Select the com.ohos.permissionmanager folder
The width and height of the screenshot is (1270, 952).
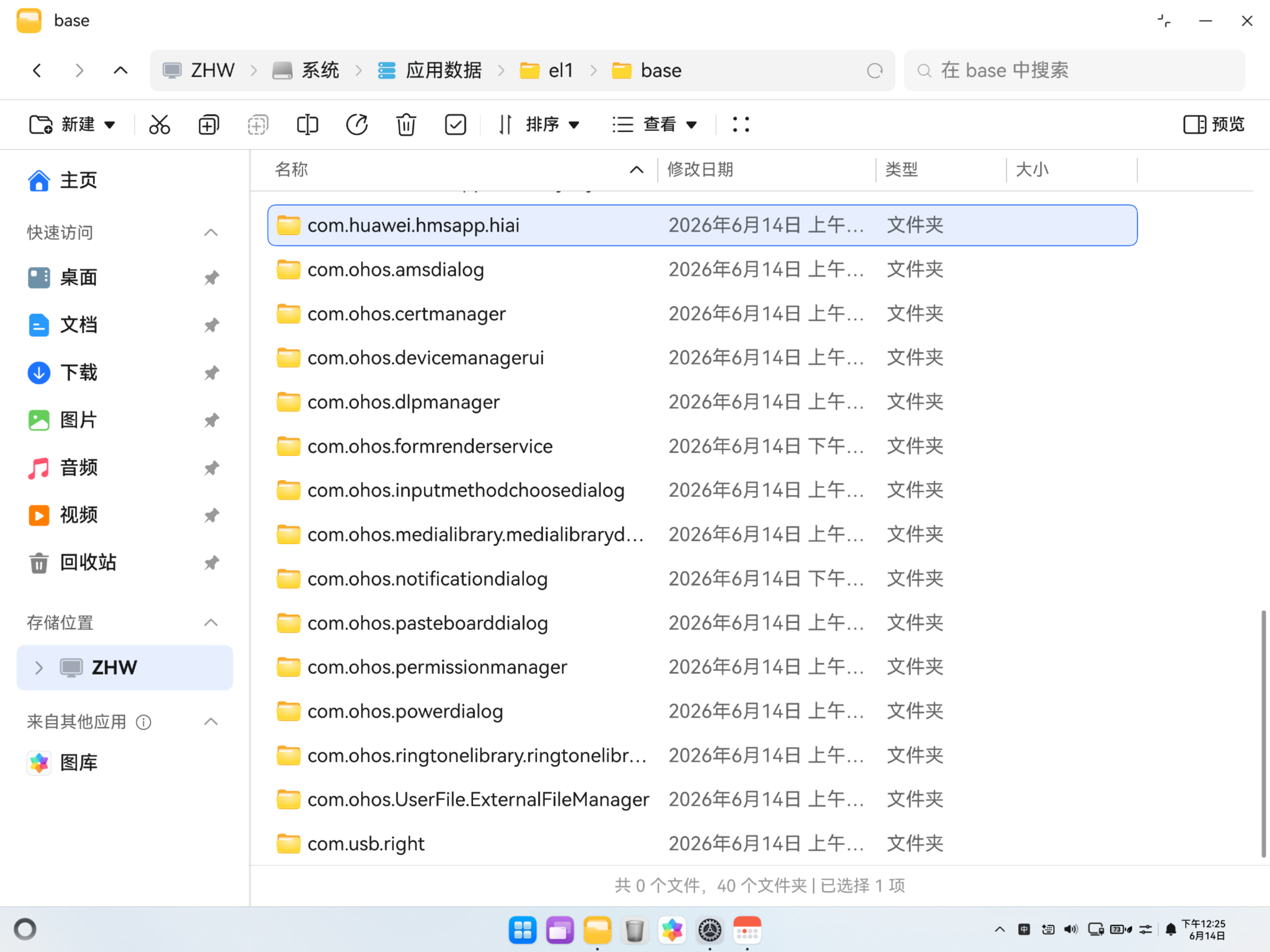[702, 667]
